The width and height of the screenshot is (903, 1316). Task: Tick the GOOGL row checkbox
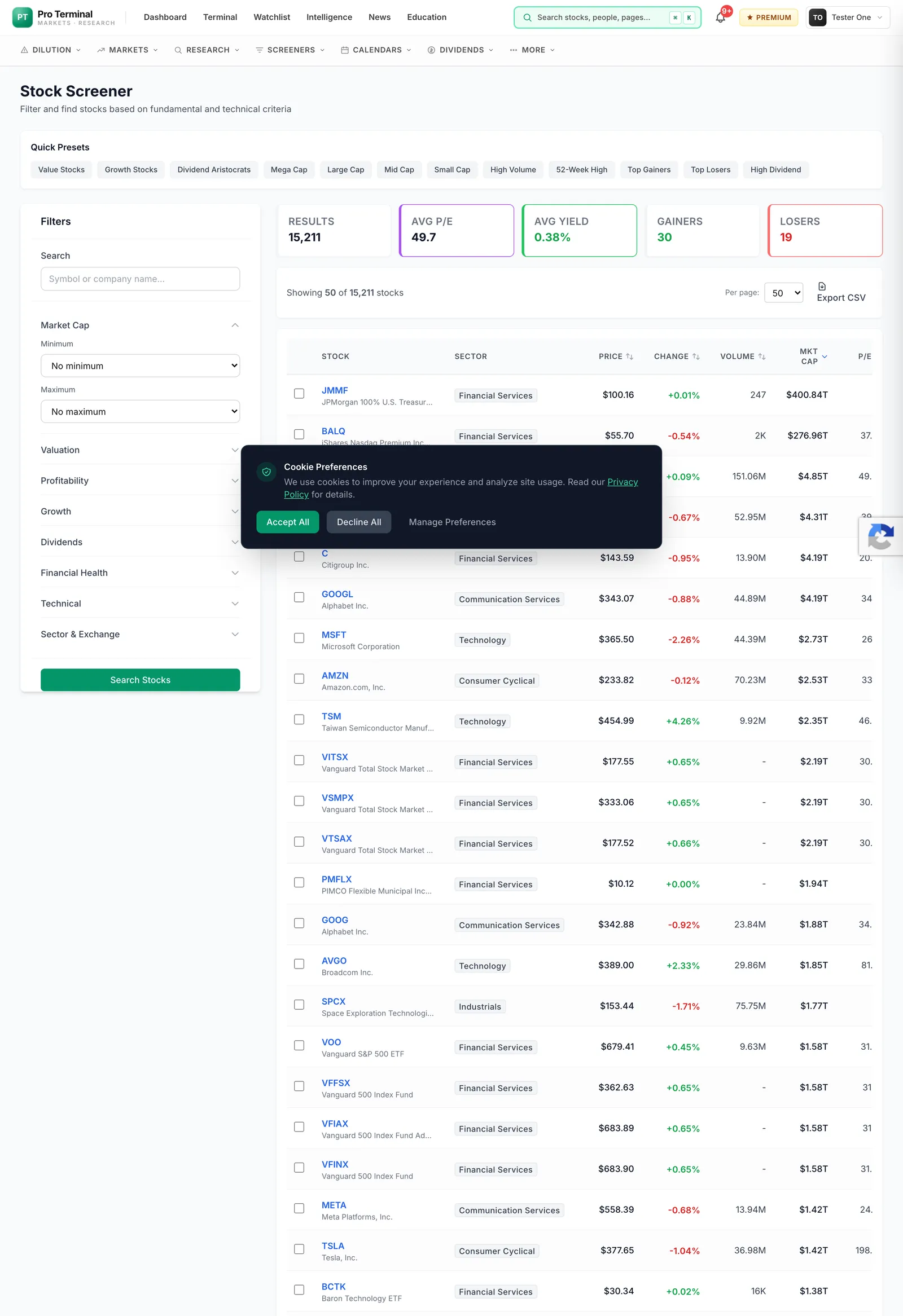coord(299,597)
